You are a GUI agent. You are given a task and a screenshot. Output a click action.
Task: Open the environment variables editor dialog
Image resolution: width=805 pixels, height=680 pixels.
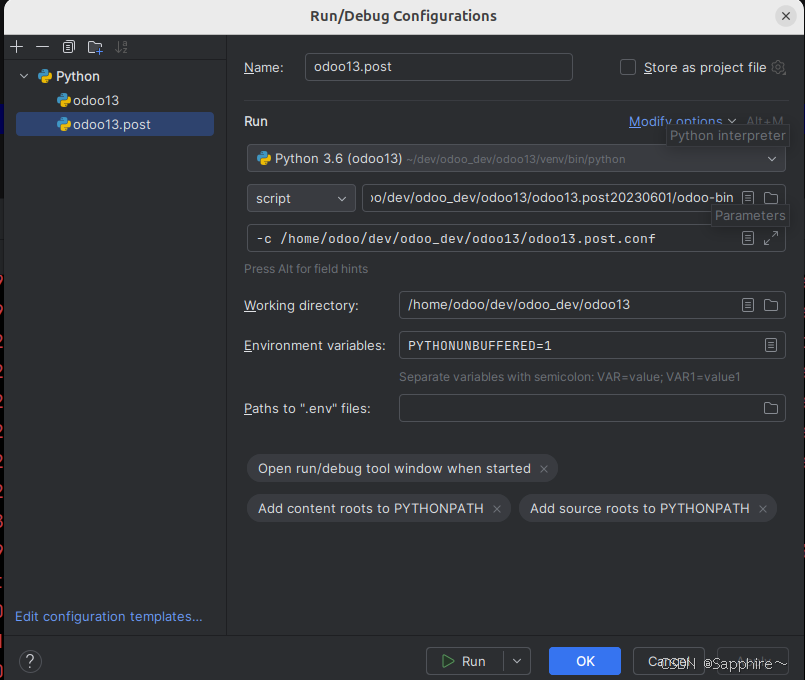771,345
